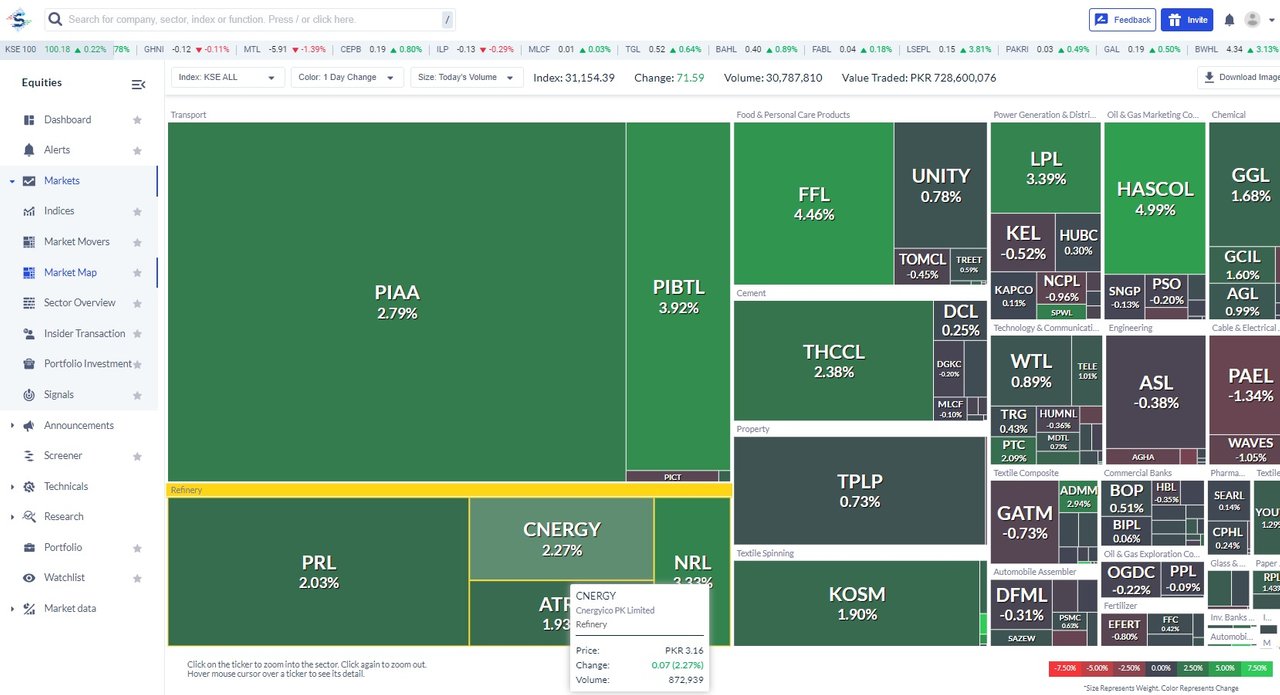Click the Watchlist eye icon
Viewport: 1280px width, 695px height.
click(29, 578)
